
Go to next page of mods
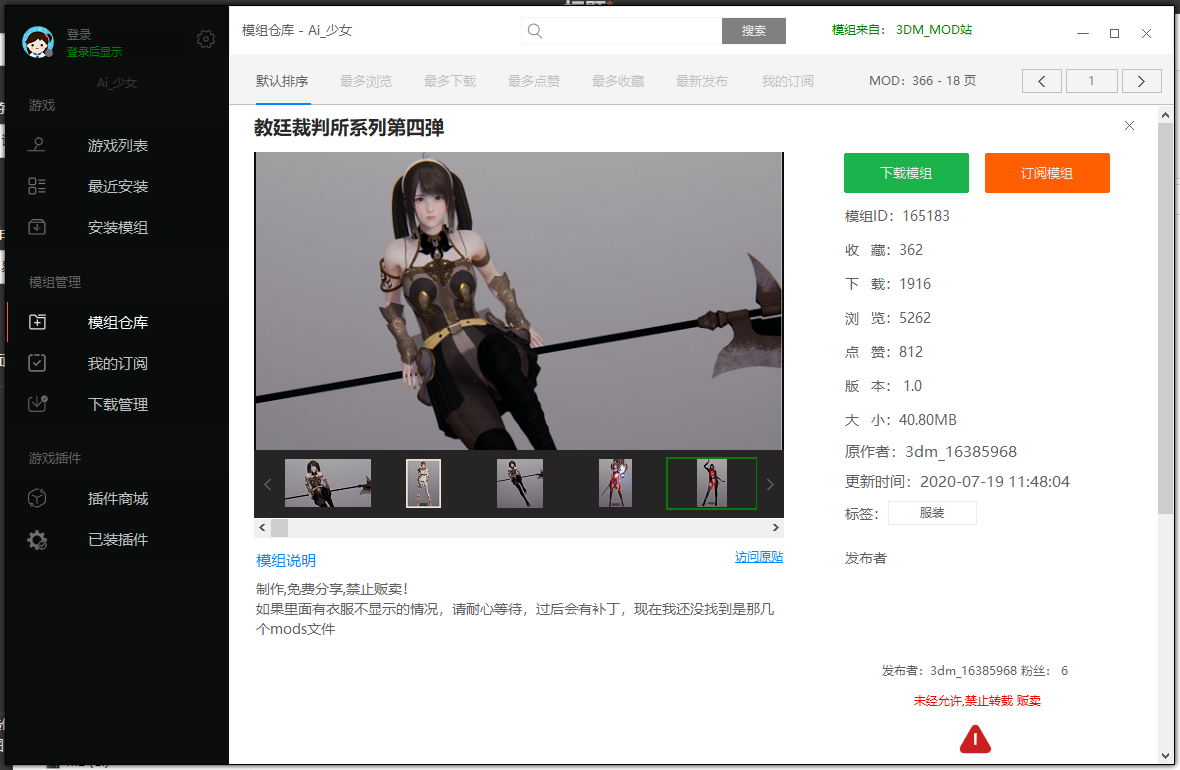point(1141,81)
